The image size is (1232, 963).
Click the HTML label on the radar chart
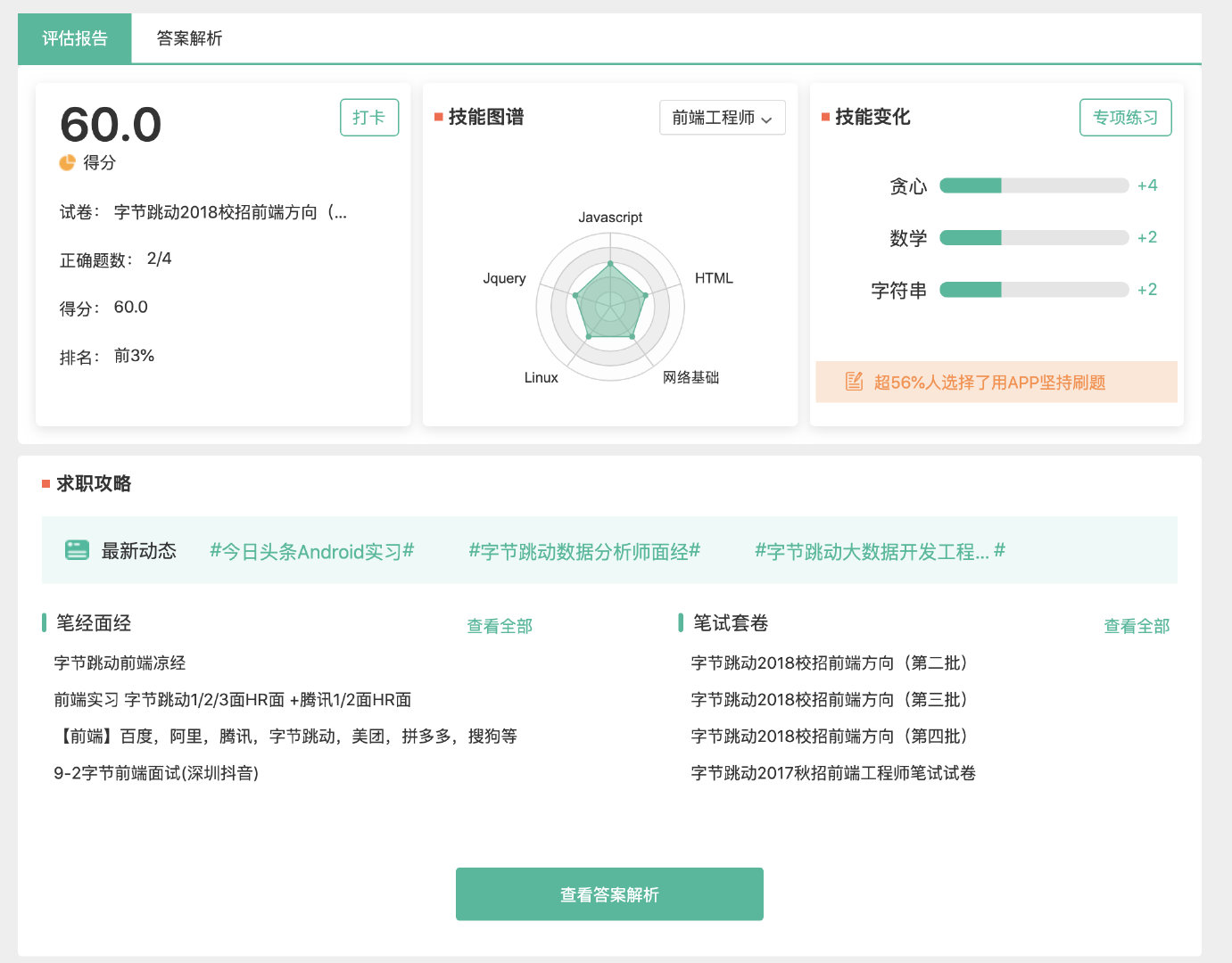714,278
